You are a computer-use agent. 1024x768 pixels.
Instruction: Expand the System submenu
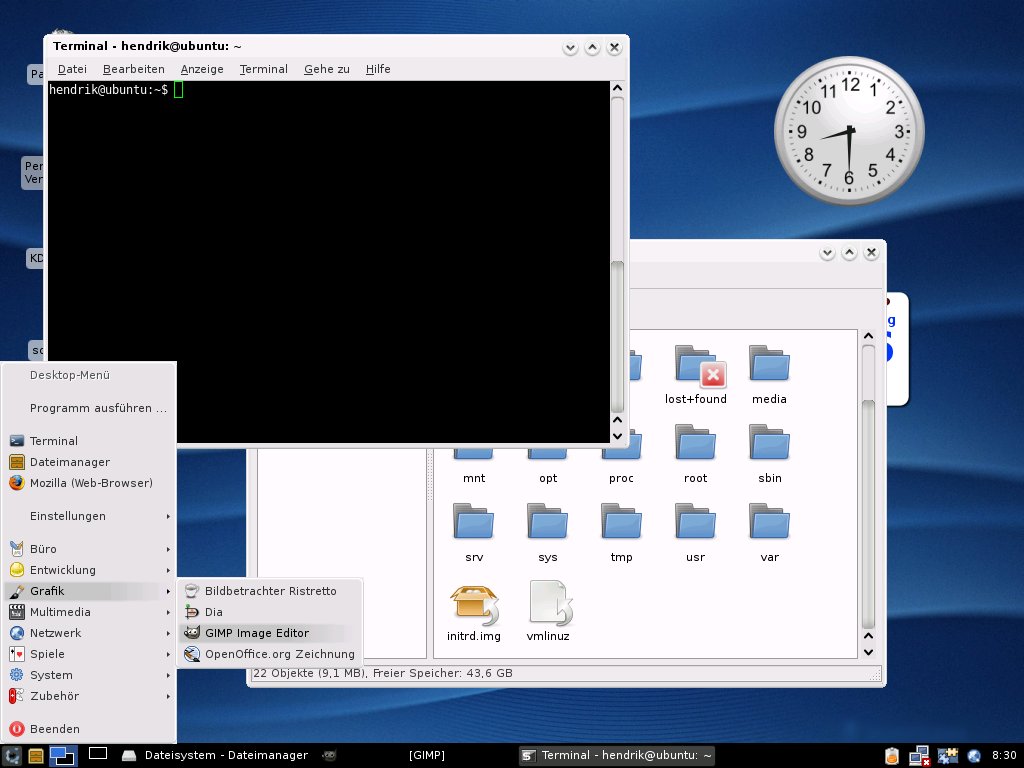click(x=89, y=675)
